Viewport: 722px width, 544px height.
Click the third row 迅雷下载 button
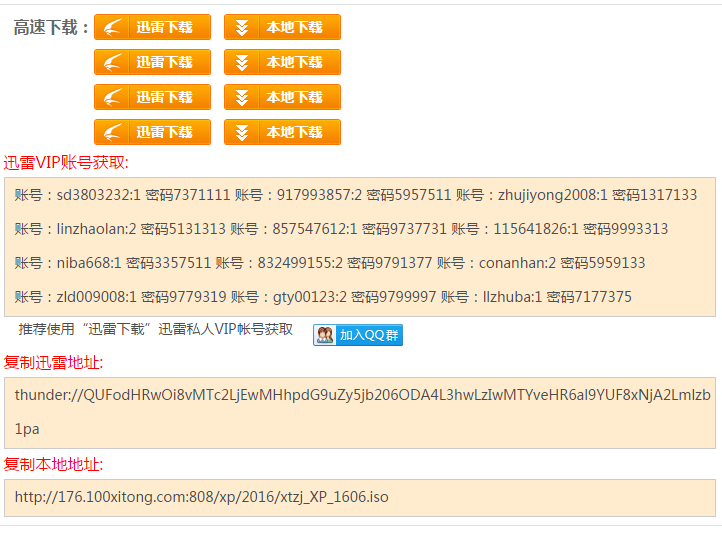click(x=152, y=97)
